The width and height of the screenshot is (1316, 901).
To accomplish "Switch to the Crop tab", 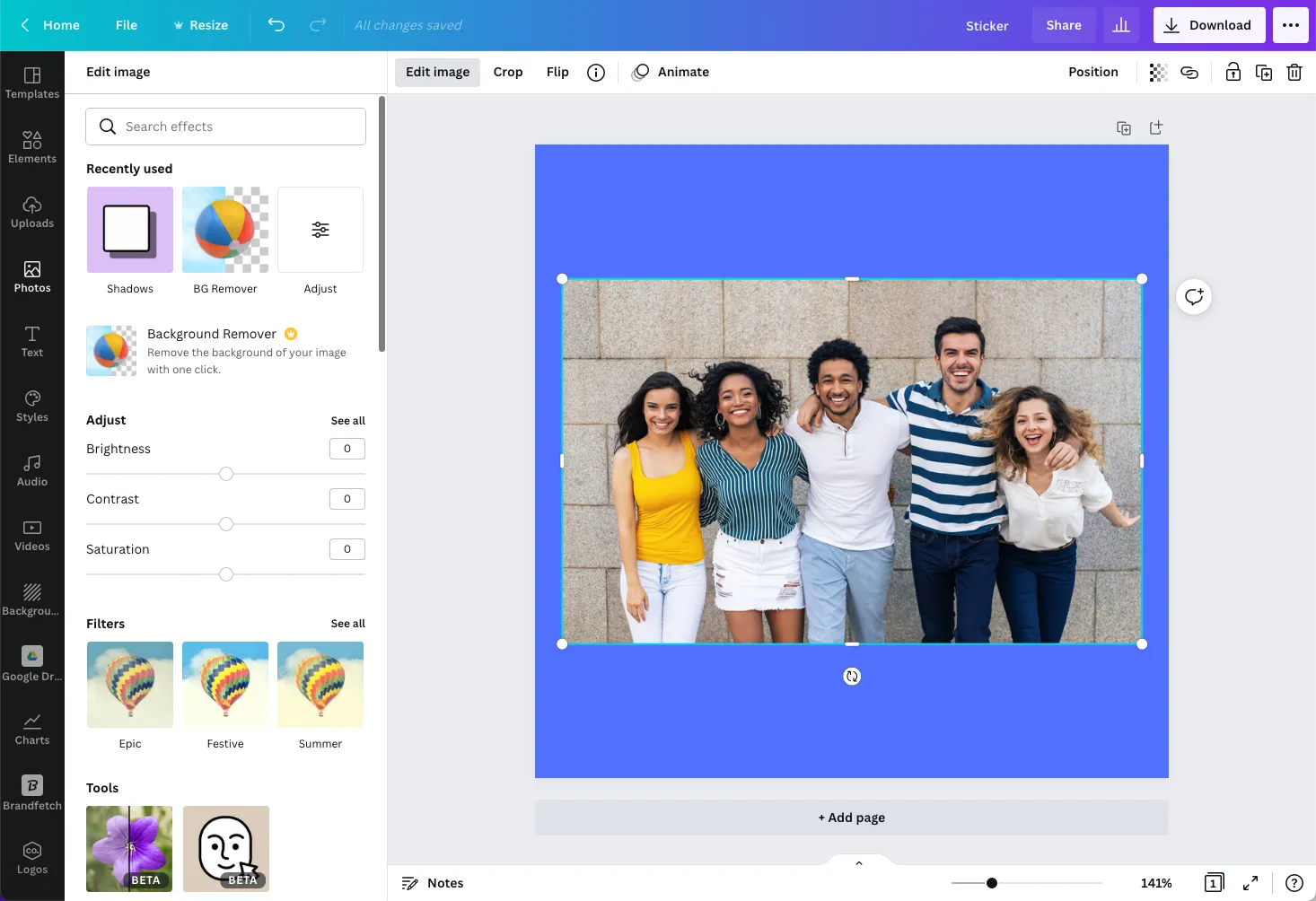I will tap(508, 72).
